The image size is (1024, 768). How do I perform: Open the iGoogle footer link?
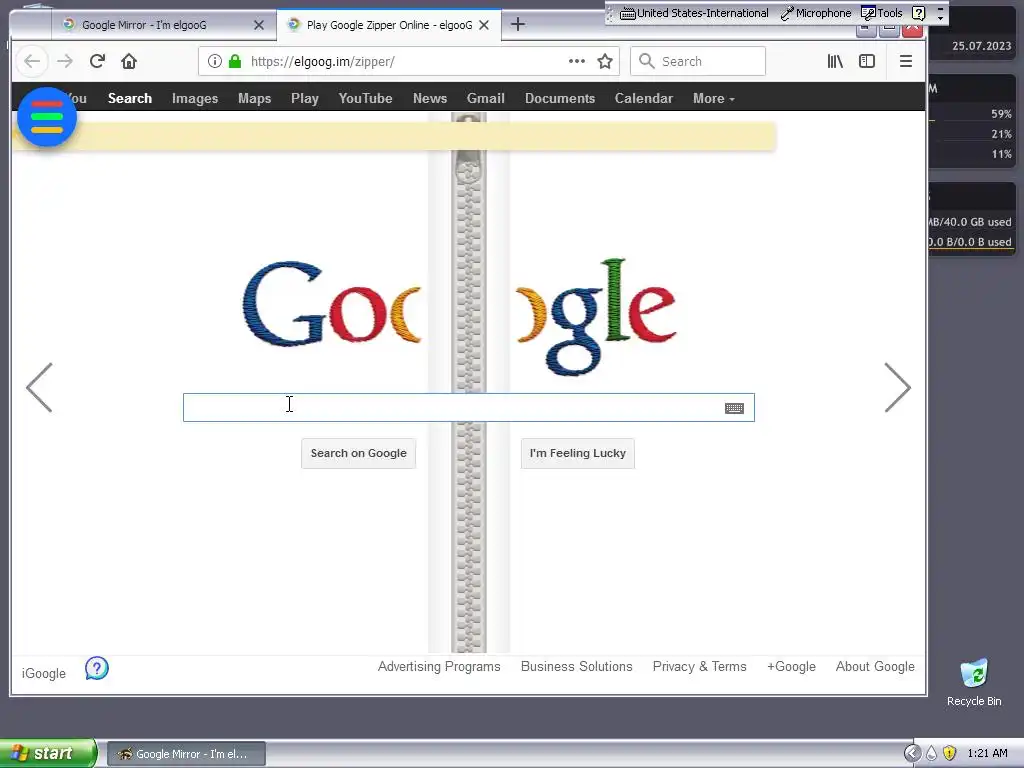(44, 673)
